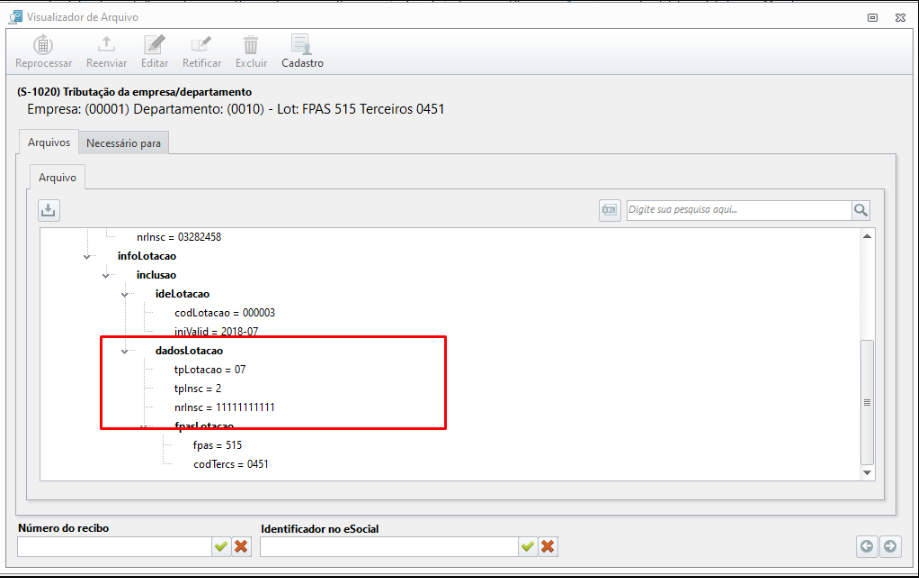Select iniValid = 2018-07 row
The image size is (919, 578).
216,331
